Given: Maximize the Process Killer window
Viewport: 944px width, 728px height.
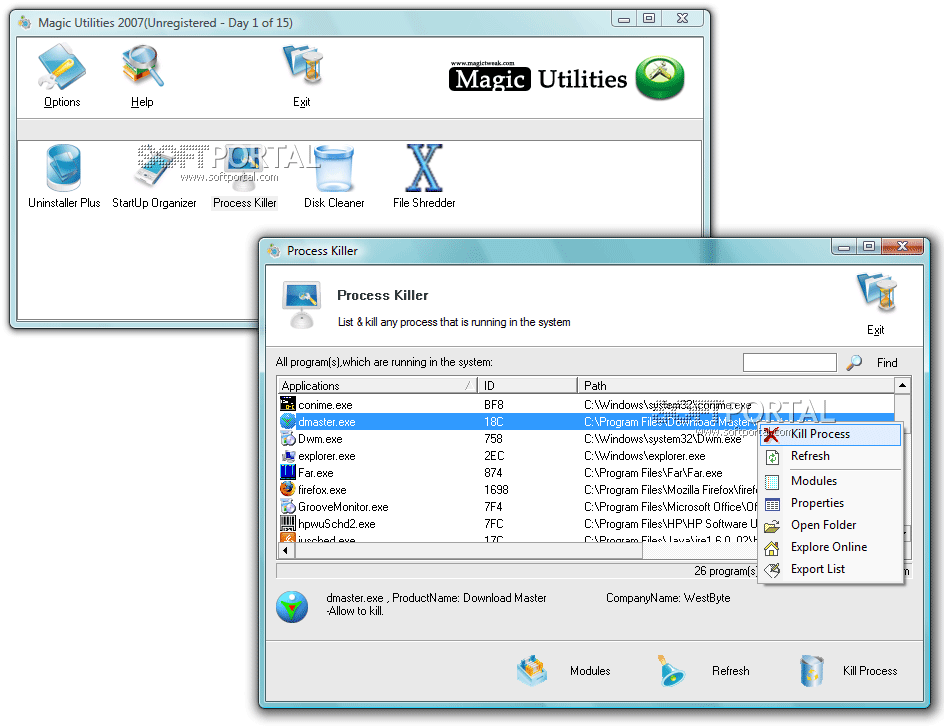Looking at the screenshot, I should pos(869,246).
